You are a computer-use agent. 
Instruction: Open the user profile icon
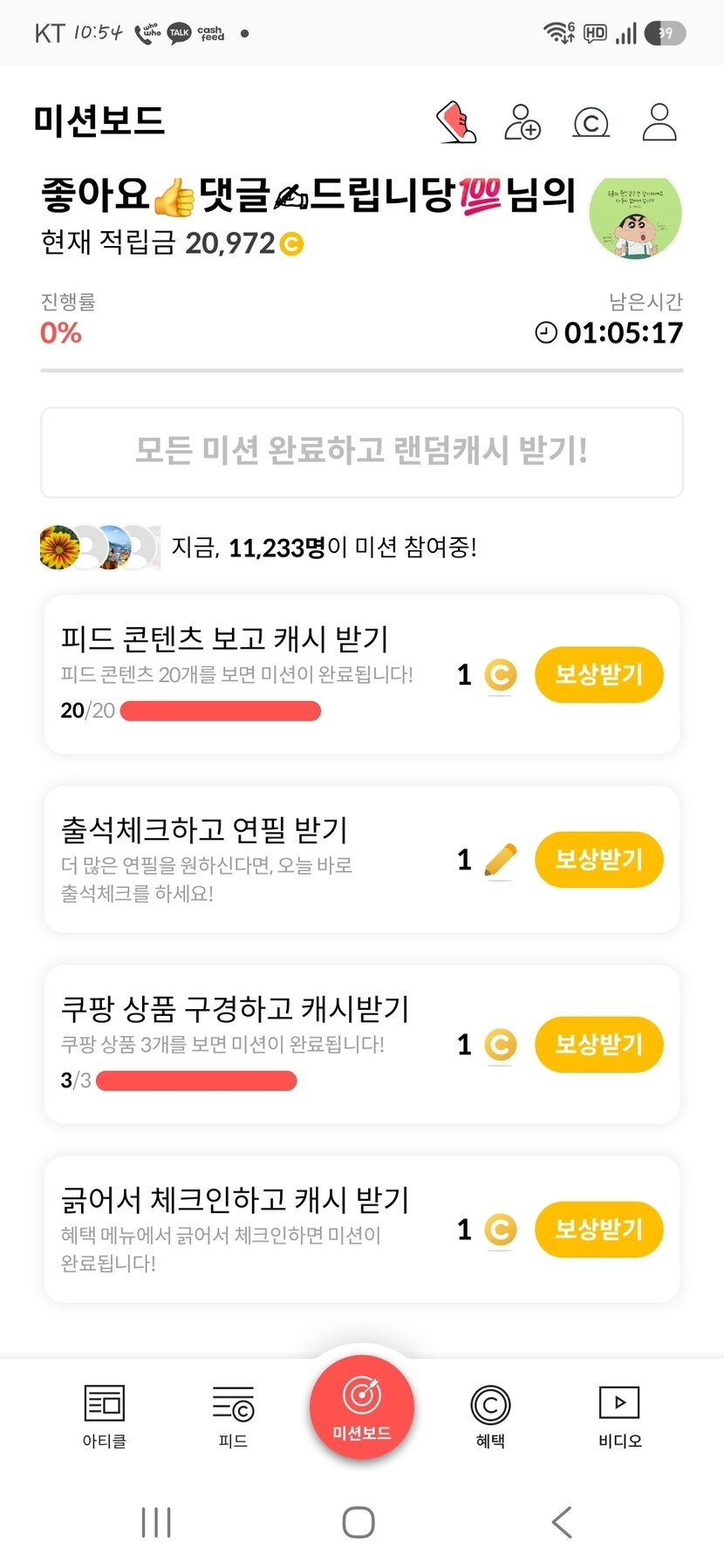pyautogui.click(x=659, y=122)
